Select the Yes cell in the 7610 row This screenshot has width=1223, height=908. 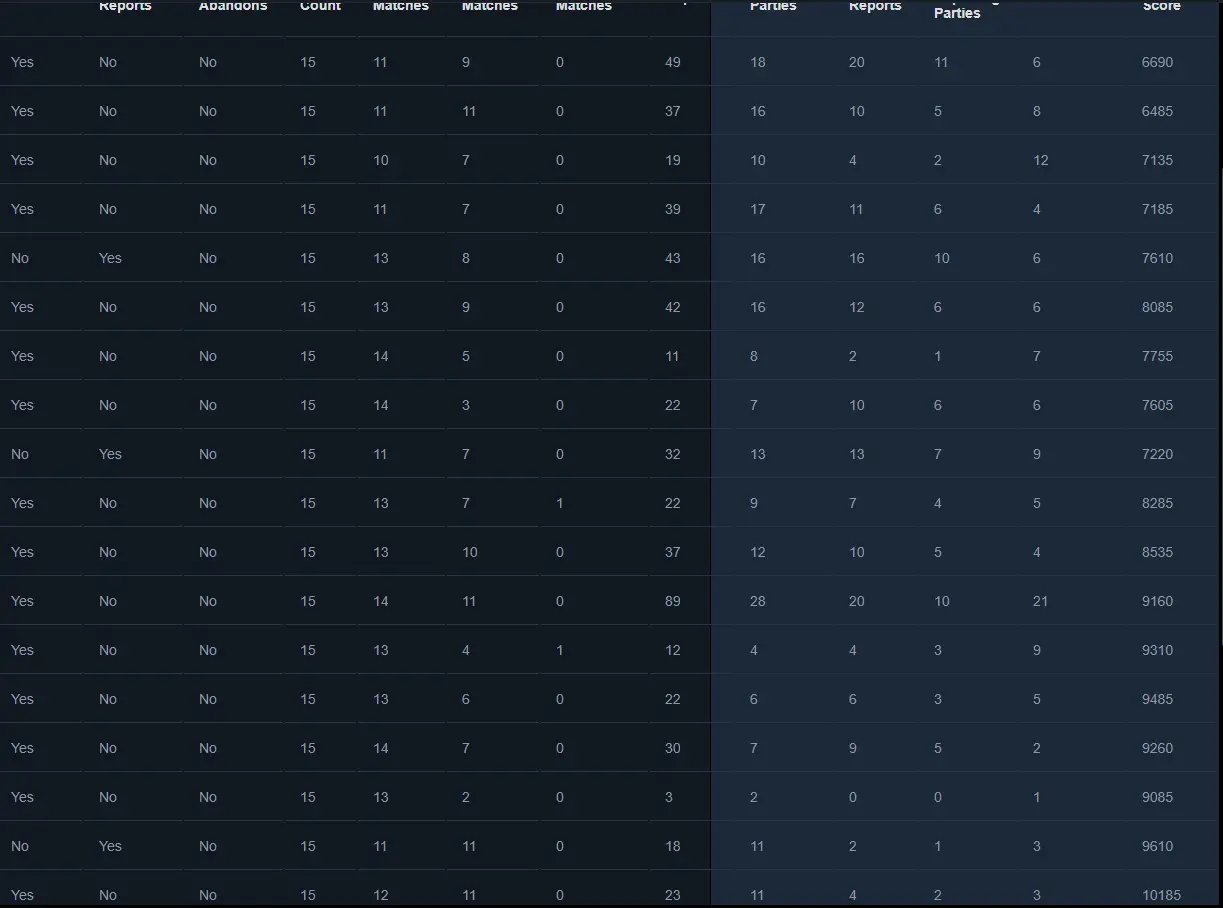point(110,258)
